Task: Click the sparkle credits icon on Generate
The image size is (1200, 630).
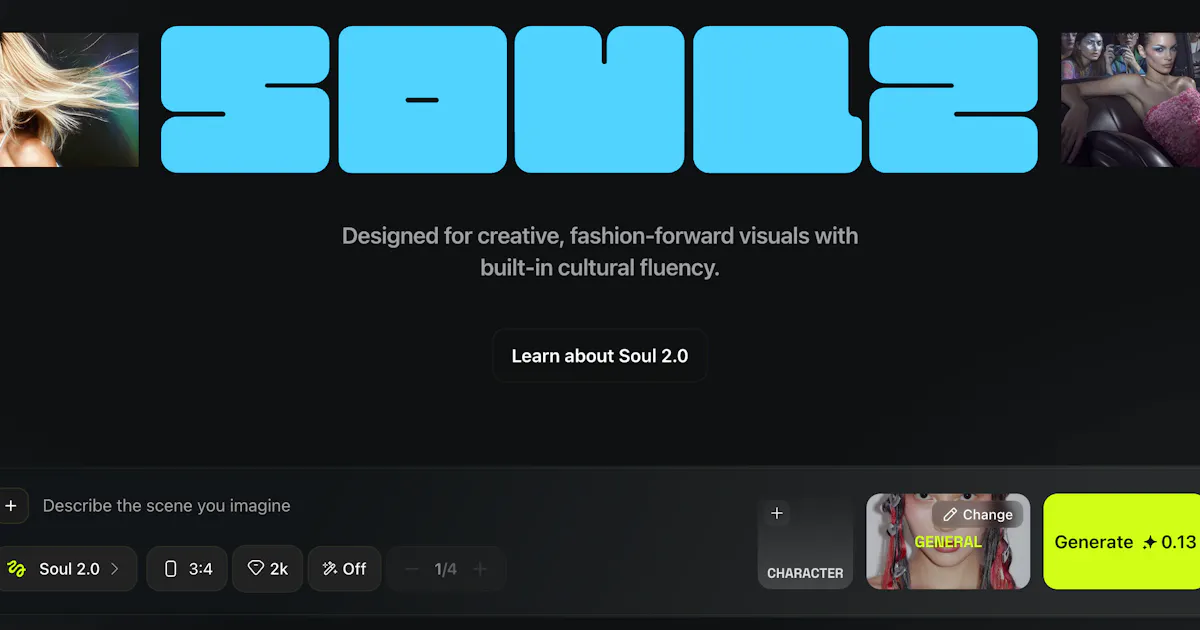Action: 1150,542
